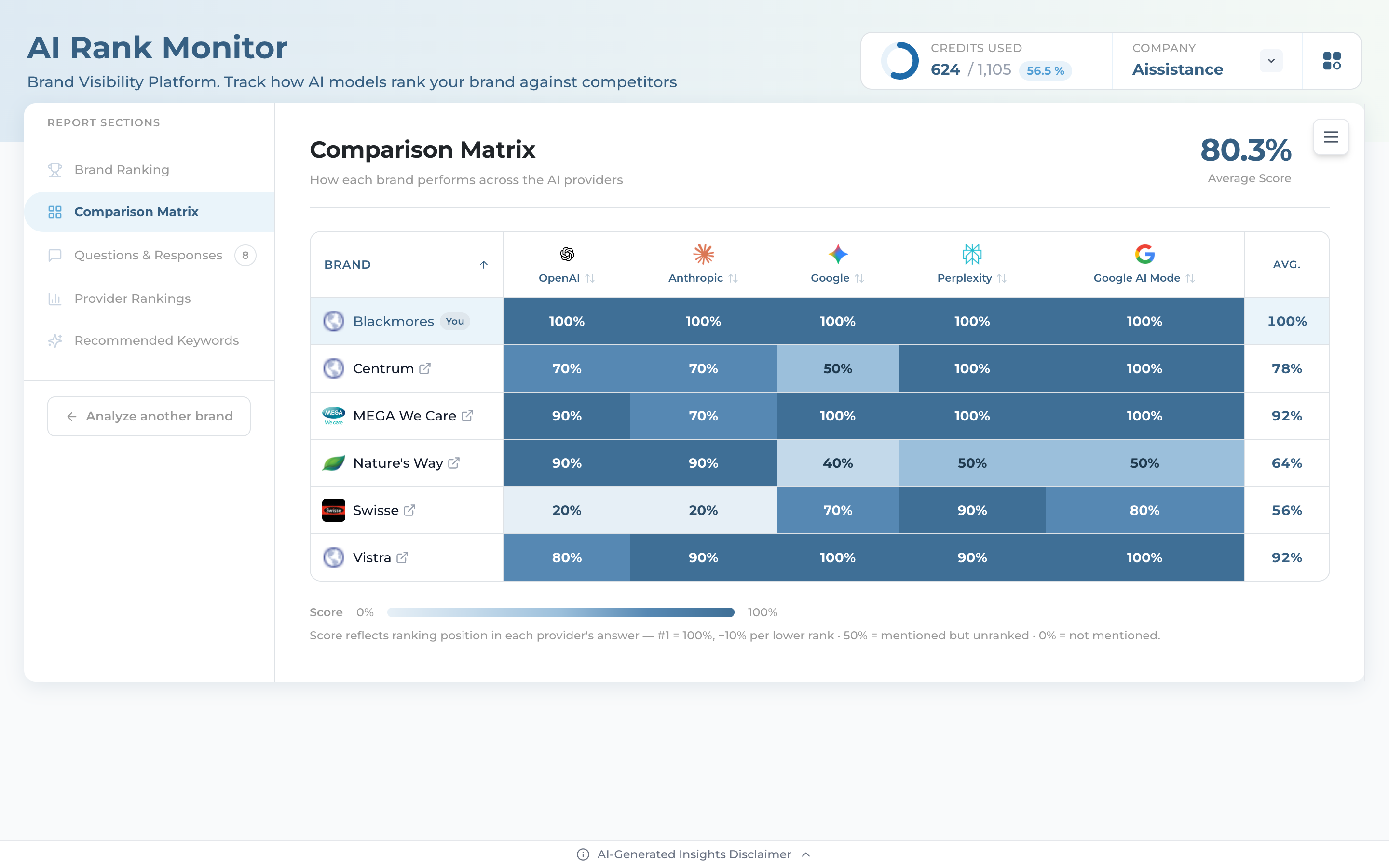Click the Vistra globe logo
The width and height of the screenshot is (1389, 868).
pos(333,557)
